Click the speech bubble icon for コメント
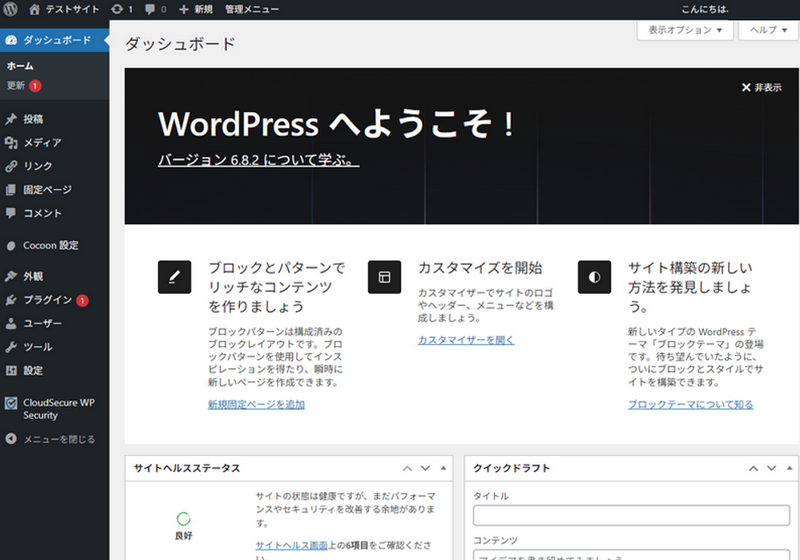Viewport: 800px width, 560px height. [11, 213]
